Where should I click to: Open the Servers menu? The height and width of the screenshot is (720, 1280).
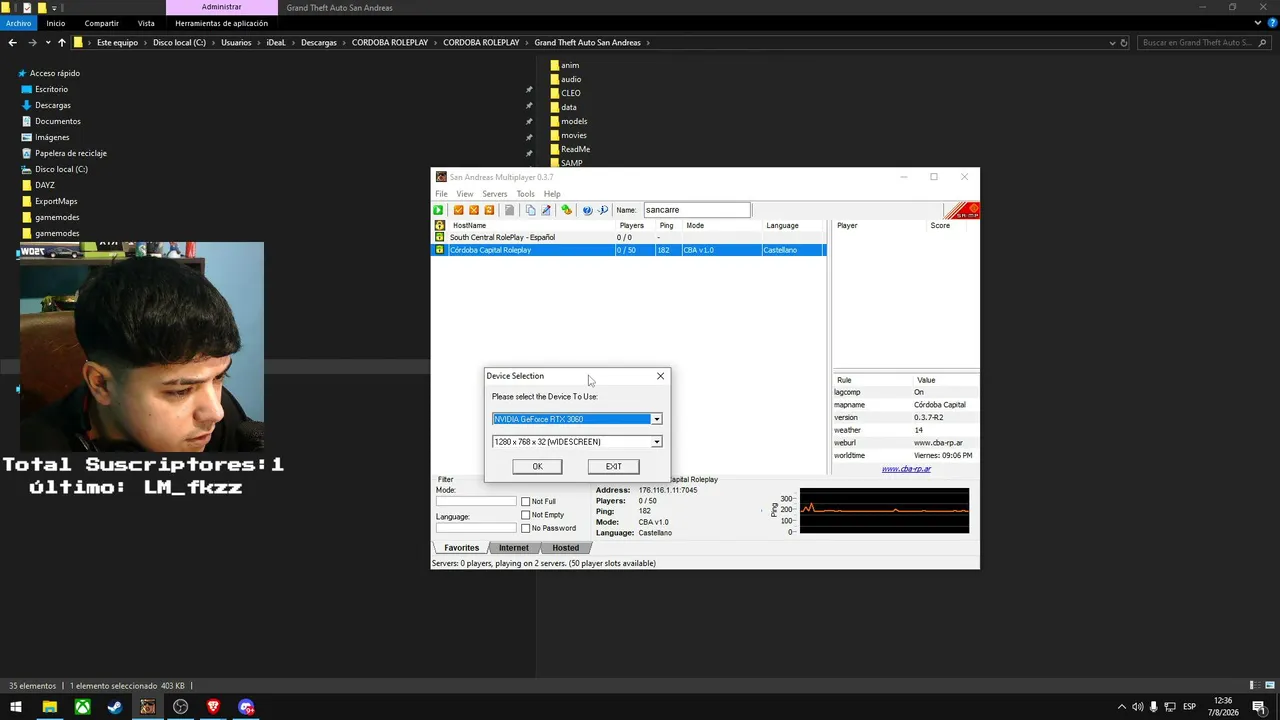click(x=495, y=194)
